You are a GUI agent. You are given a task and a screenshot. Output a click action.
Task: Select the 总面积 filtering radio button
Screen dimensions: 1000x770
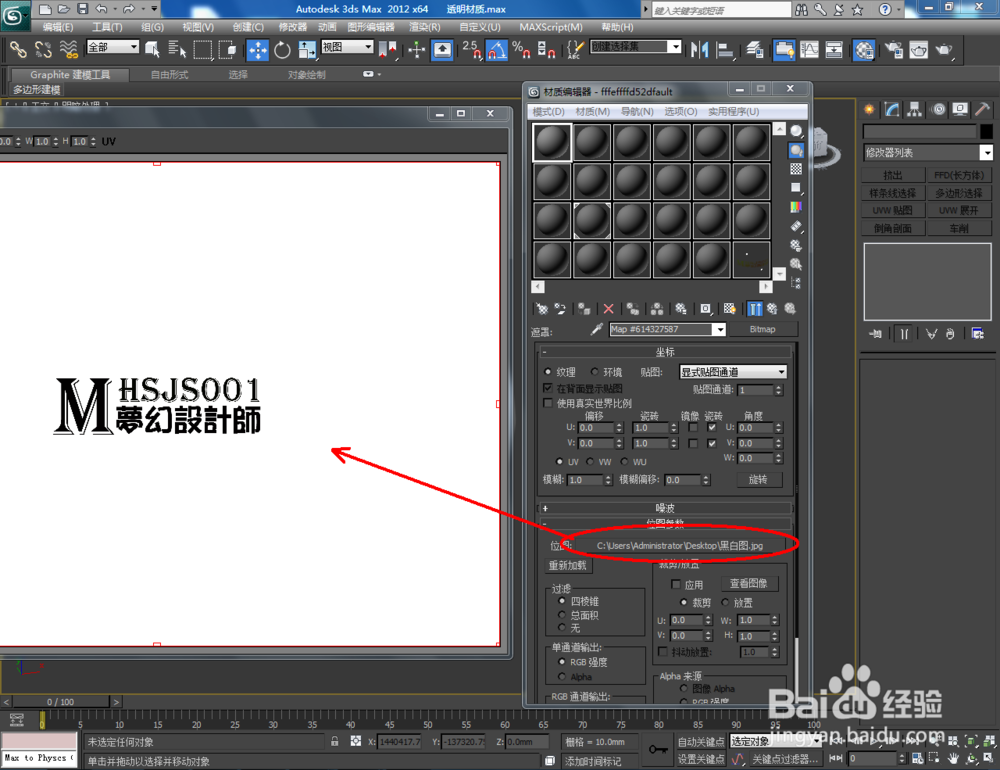(562, 614)
